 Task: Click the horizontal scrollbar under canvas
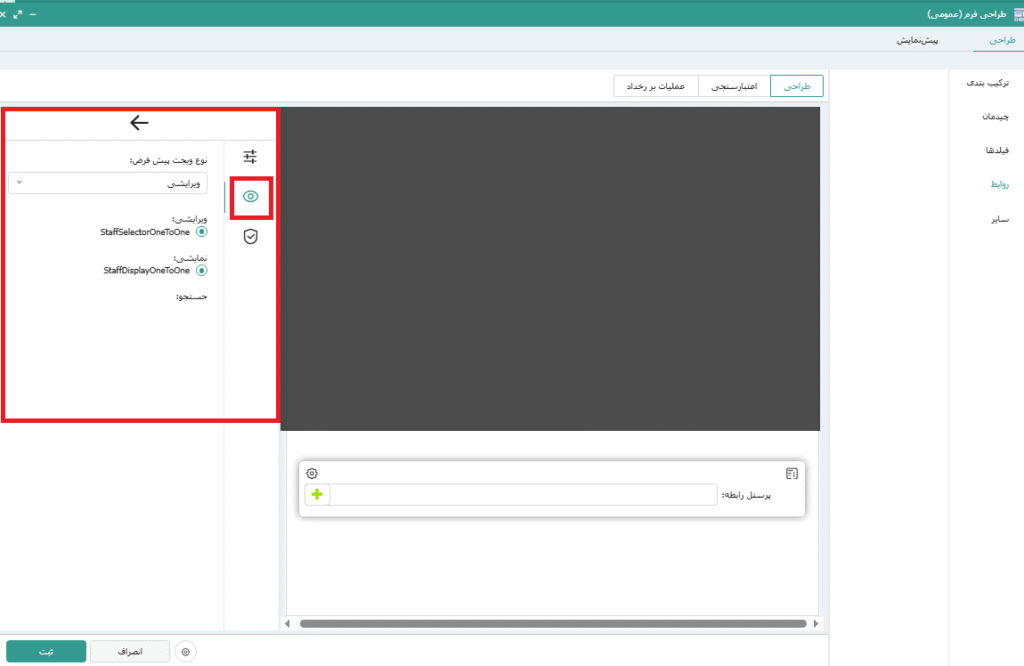click(552, 624)
